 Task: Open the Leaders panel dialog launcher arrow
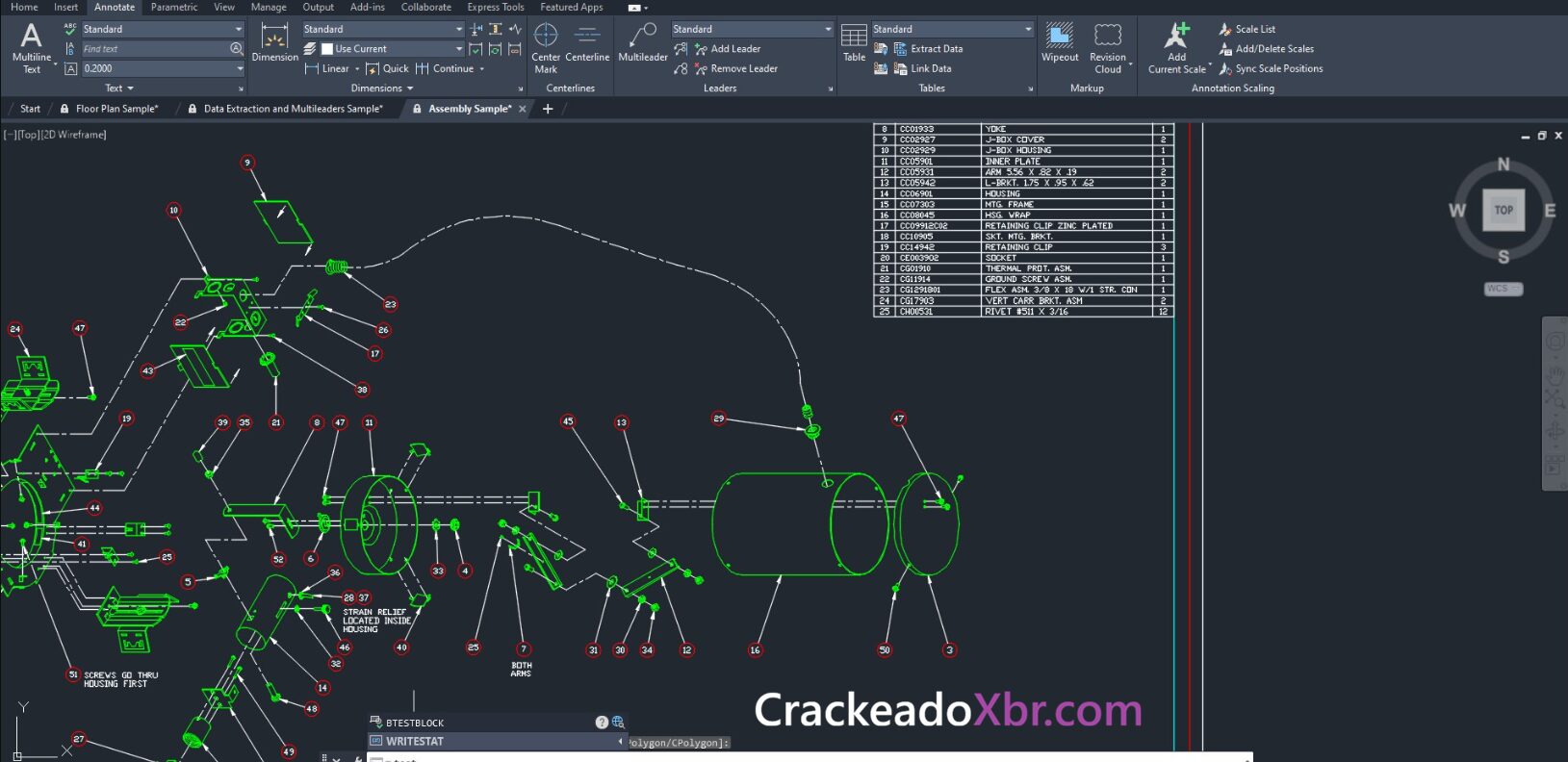pyautogui.click(x=831, y=89)
